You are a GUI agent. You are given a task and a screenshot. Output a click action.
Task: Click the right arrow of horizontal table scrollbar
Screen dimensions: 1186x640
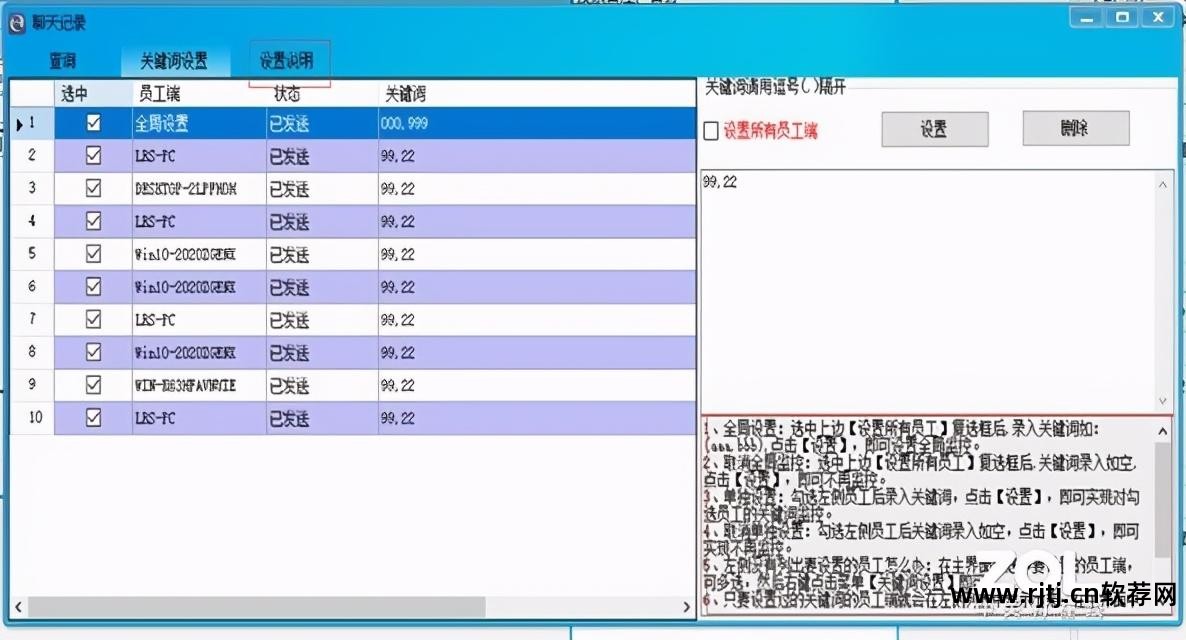pyautogui.click(x=686, y=607)
